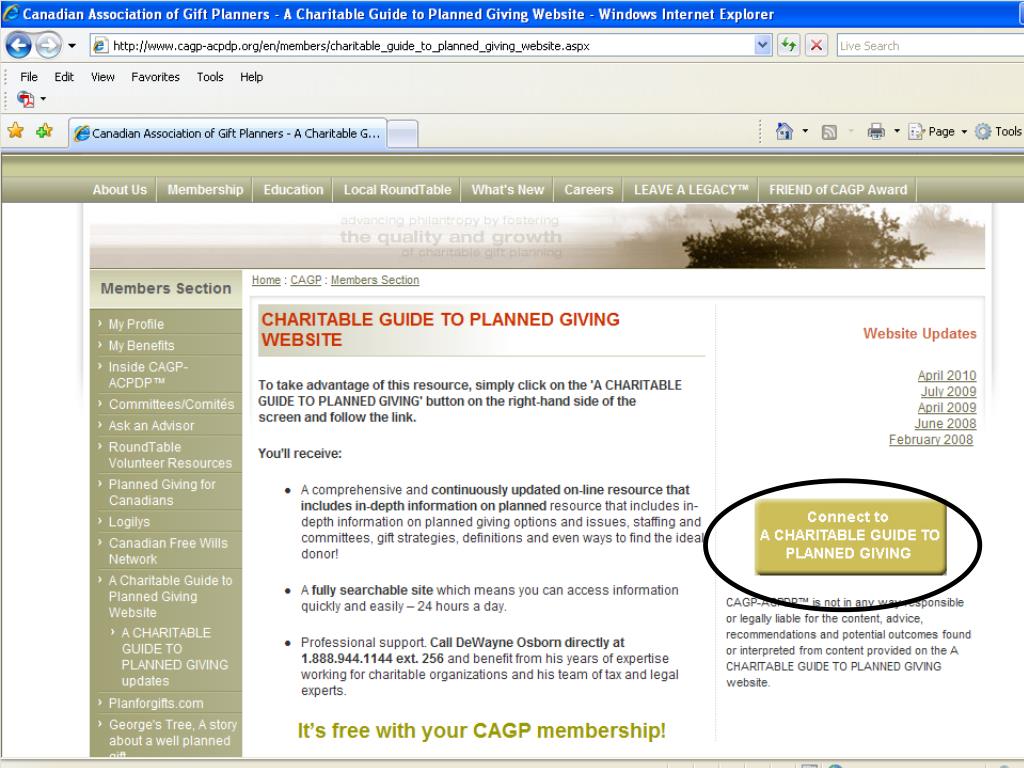This screenshot has width=1024, height=768.
Task: Open the Edit menu
Action: tap(64, 77)
